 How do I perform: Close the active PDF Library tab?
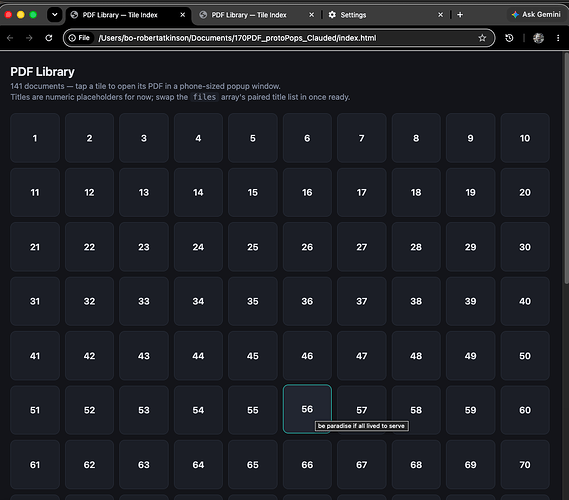point(183,15)
